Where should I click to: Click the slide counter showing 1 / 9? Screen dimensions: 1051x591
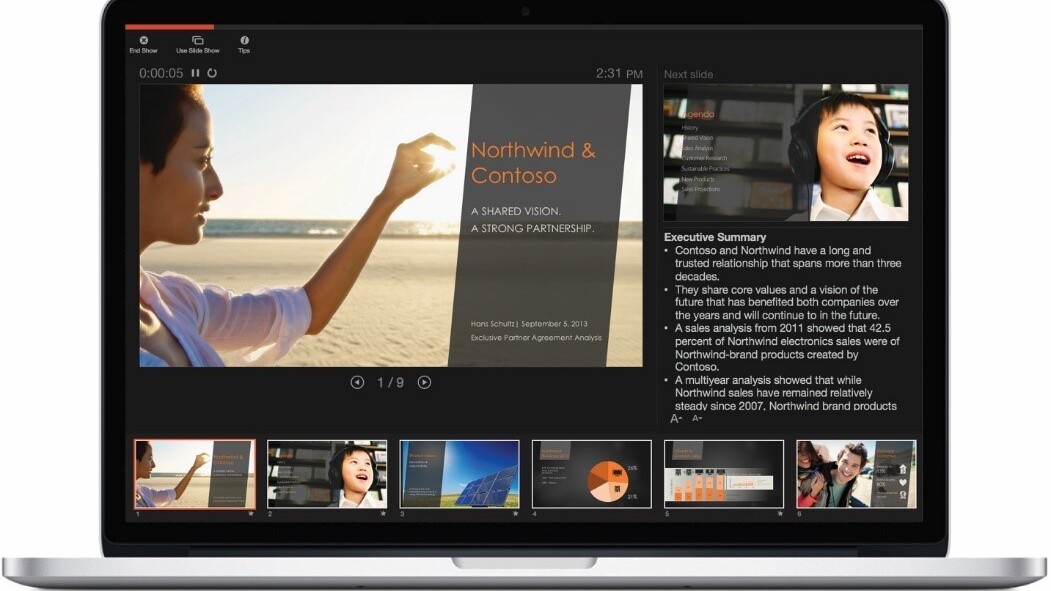(x=391, y=382)
